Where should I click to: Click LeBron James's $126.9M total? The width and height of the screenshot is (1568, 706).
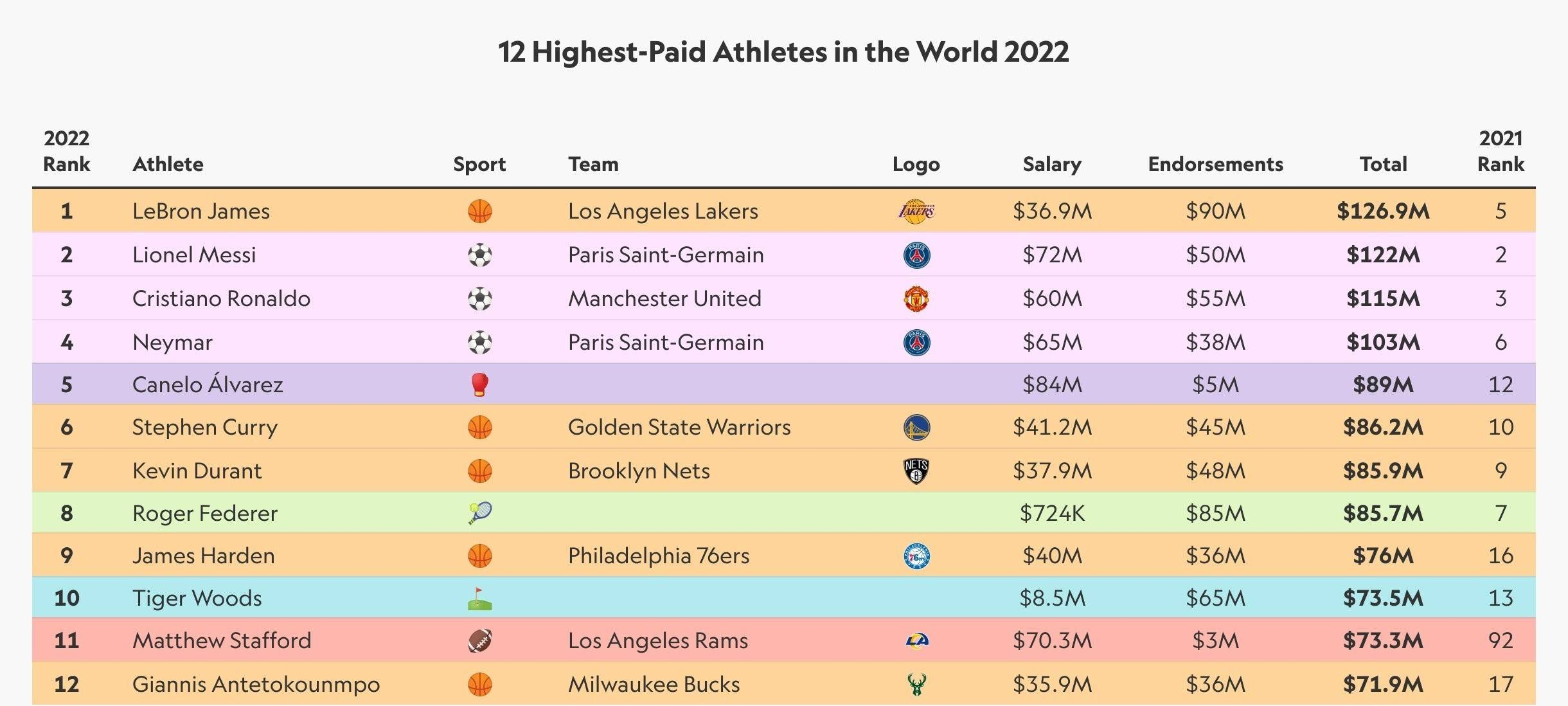(1383, 212)
